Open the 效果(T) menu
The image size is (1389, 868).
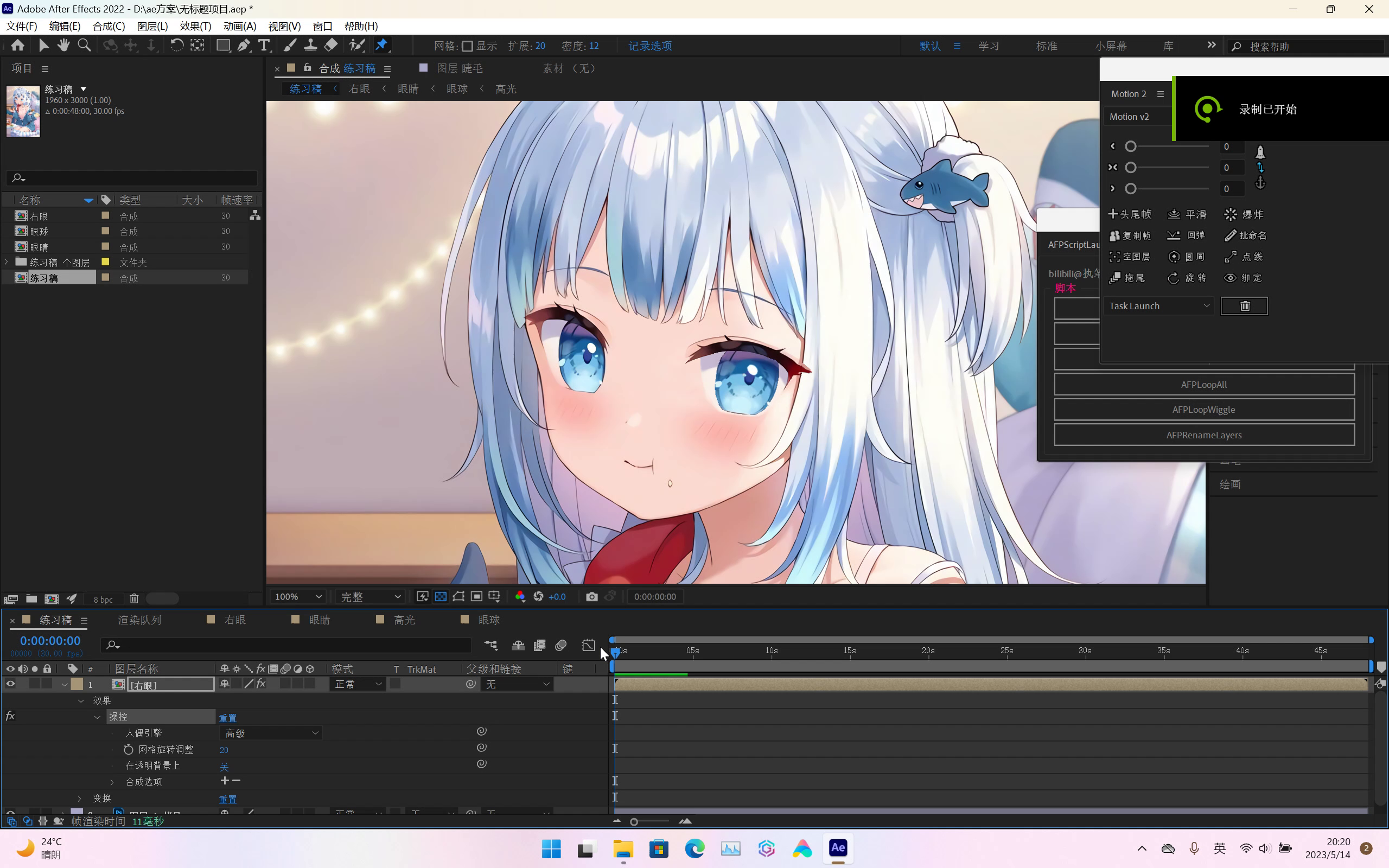[x=195, y=27]
